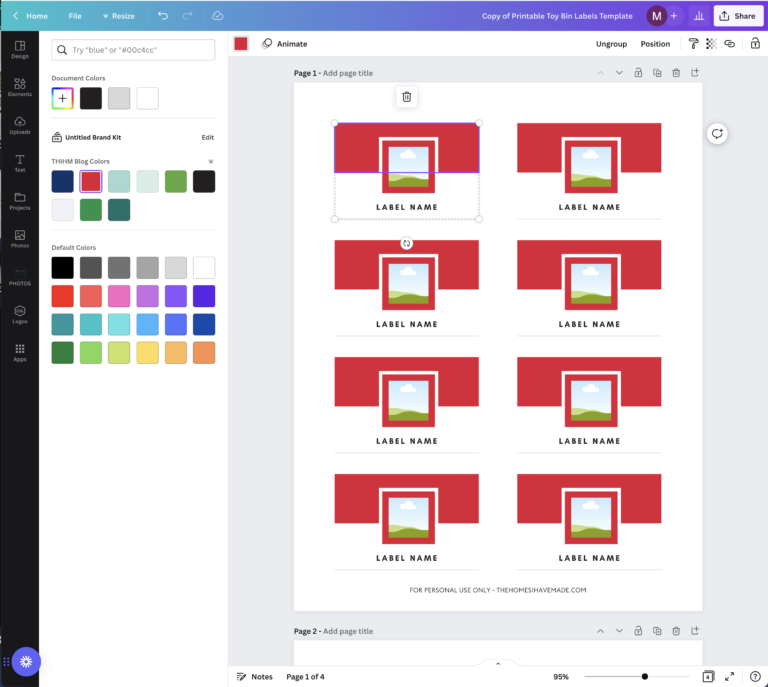Move Page 1 down with chevron arrow
Image resolution: width=768 pixels, height=687 pixels.
pos(619,73)
